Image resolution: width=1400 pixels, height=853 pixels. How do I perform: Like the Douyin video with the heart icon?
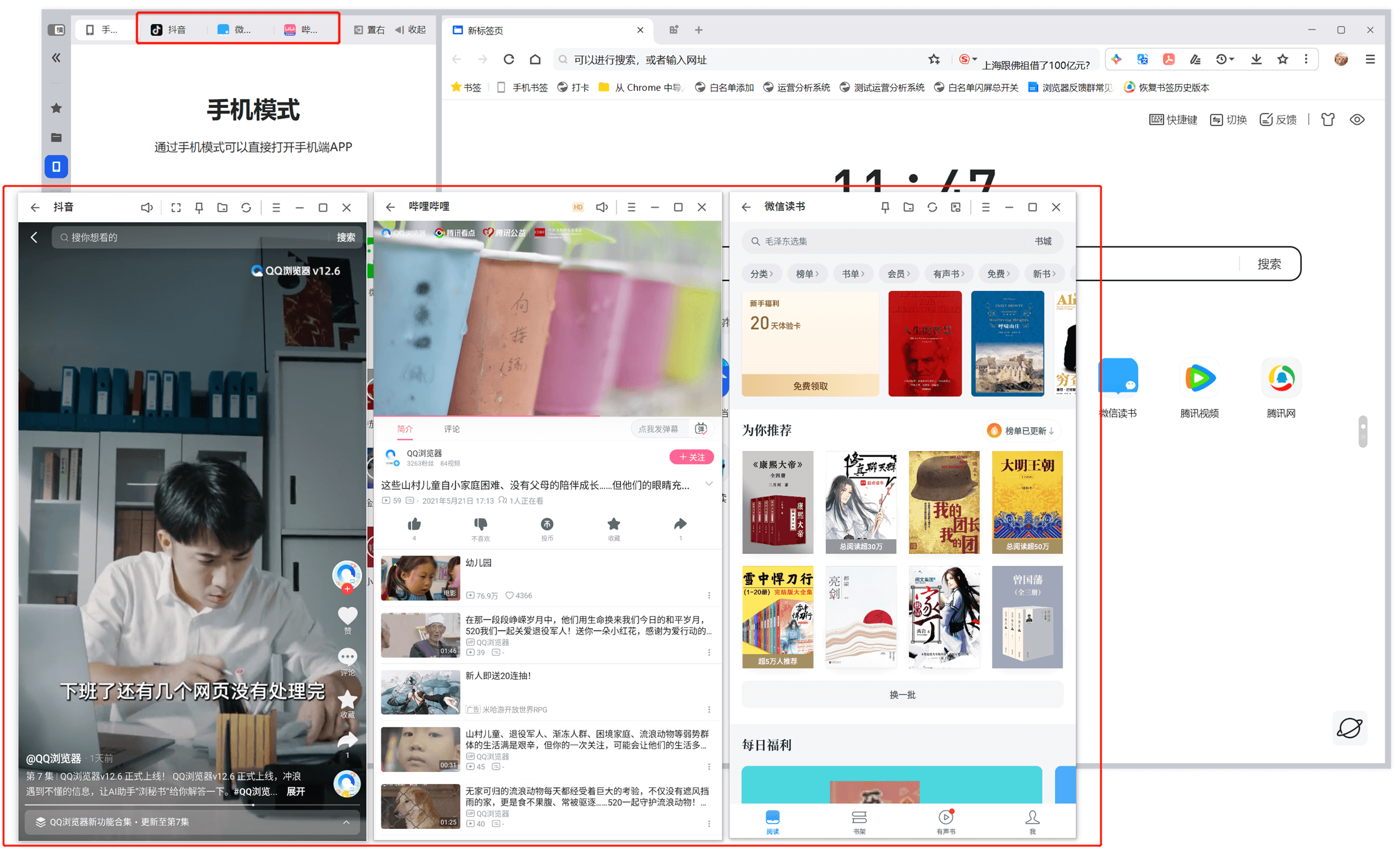tap(347, 615)
